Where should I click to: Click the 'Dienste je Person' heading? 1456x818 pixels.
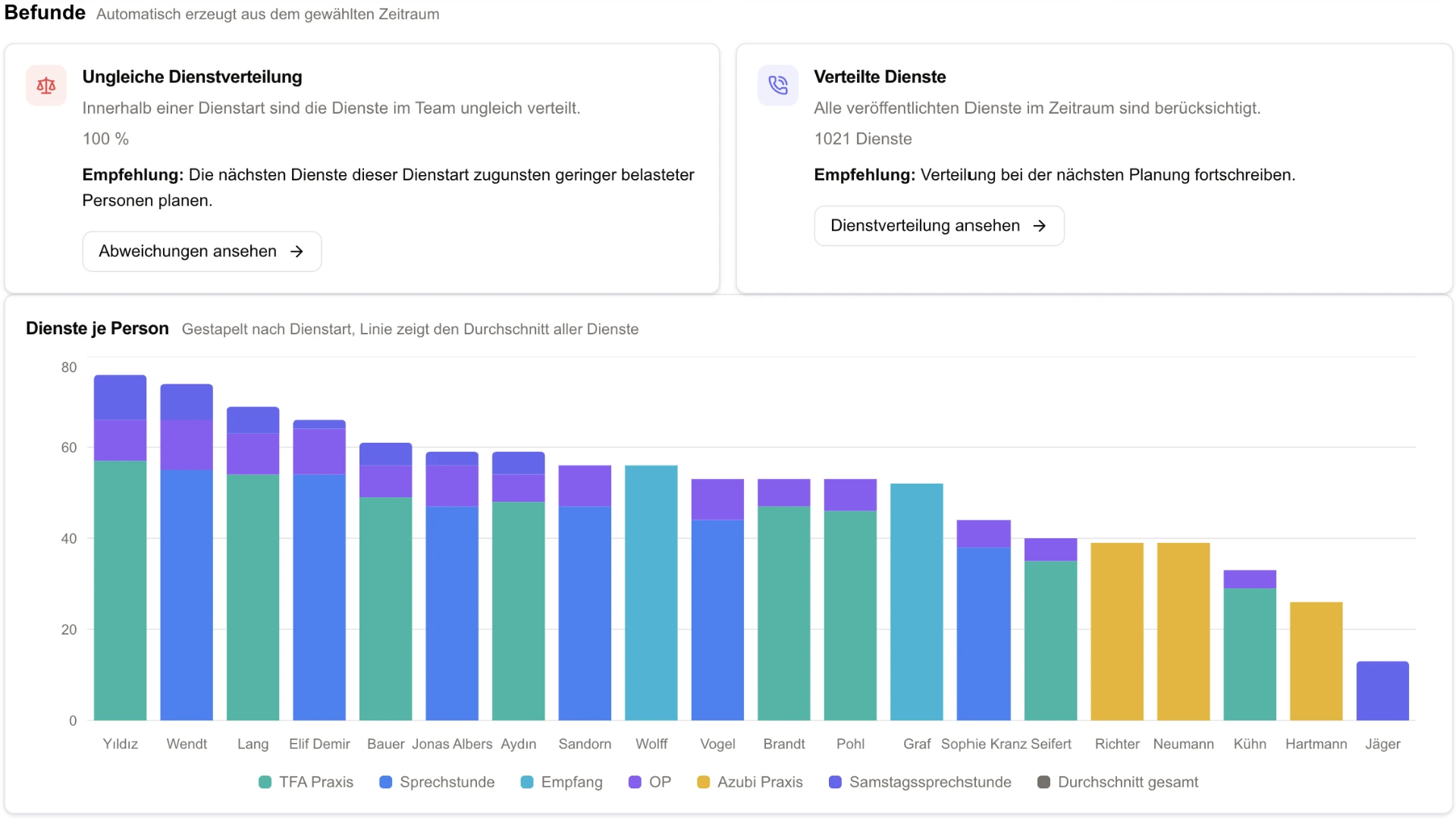[x=97, y=329]
